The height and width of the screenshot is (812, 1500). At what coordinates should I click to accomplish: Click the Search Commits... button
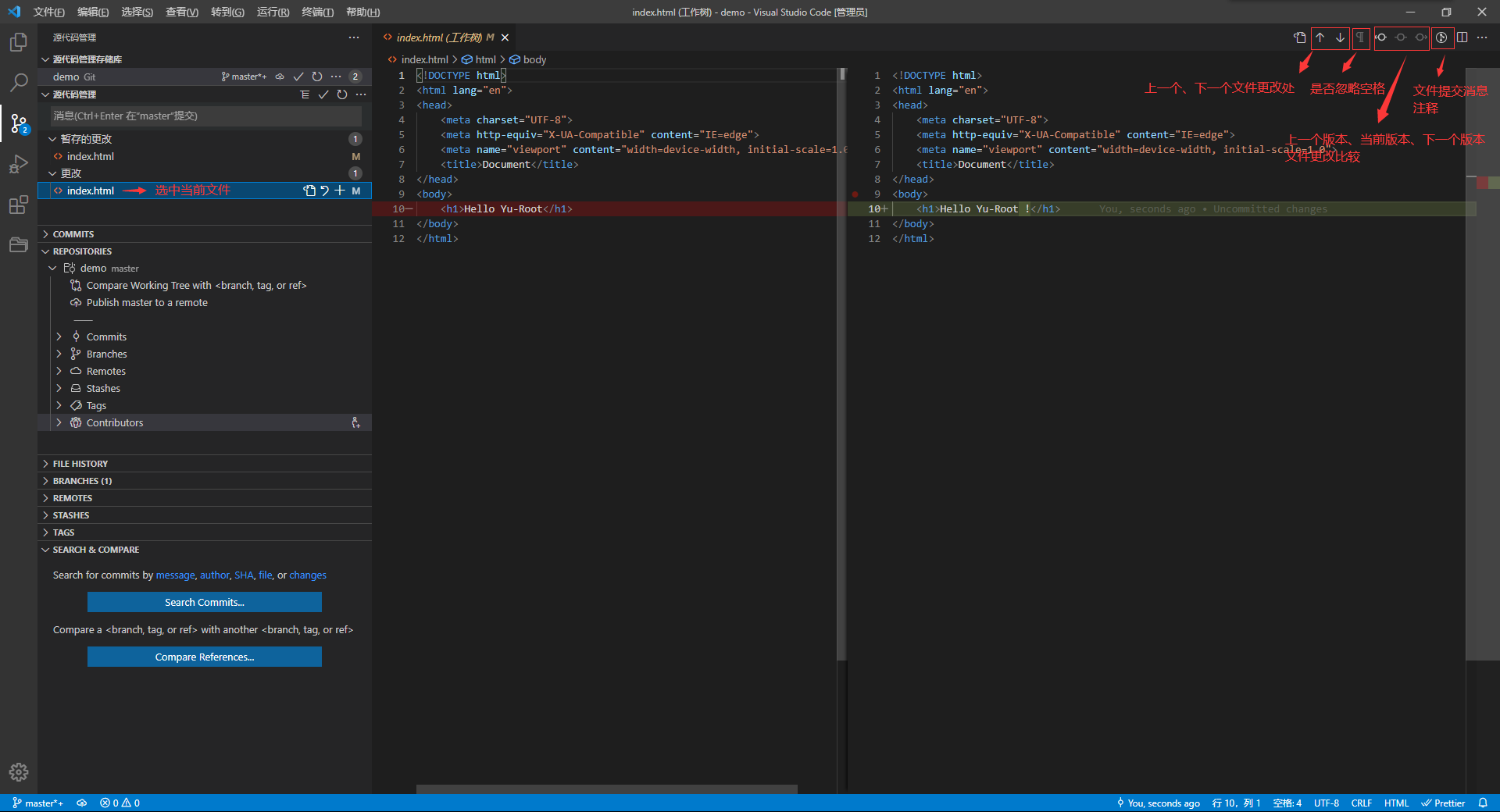point(205,602)
